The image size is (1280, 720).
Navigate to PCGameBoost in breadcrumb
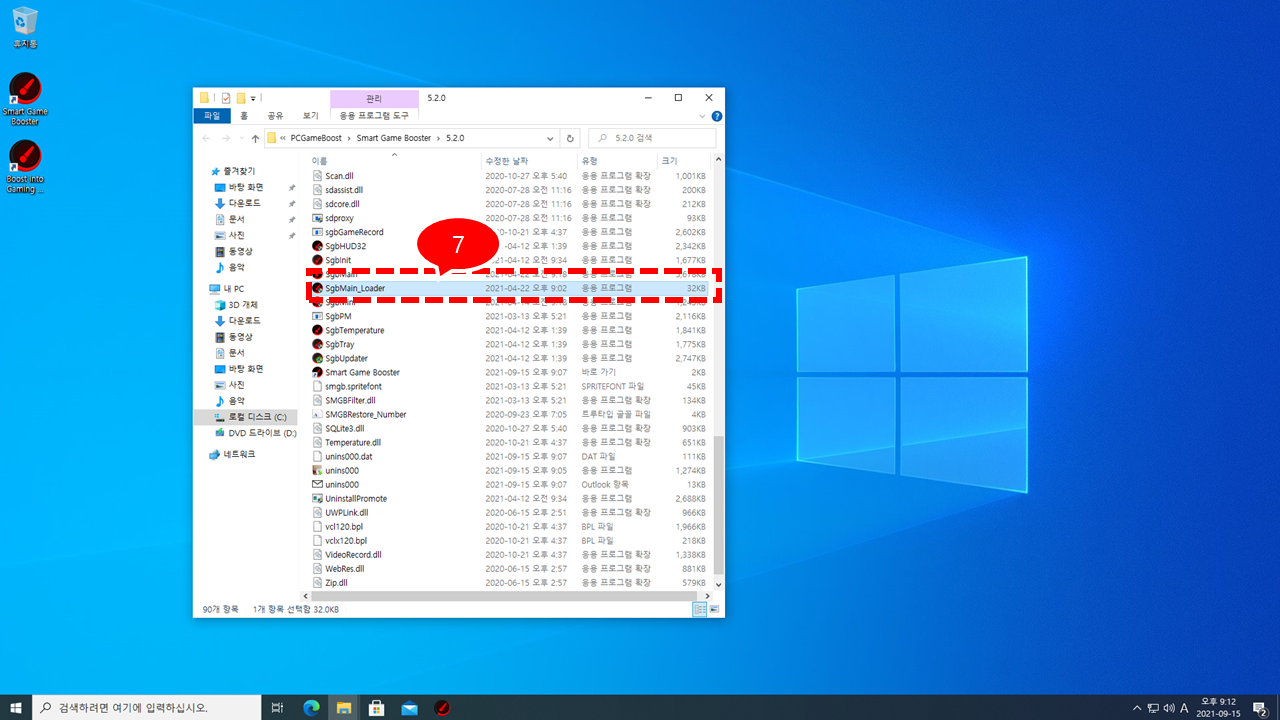pos(314,138)
